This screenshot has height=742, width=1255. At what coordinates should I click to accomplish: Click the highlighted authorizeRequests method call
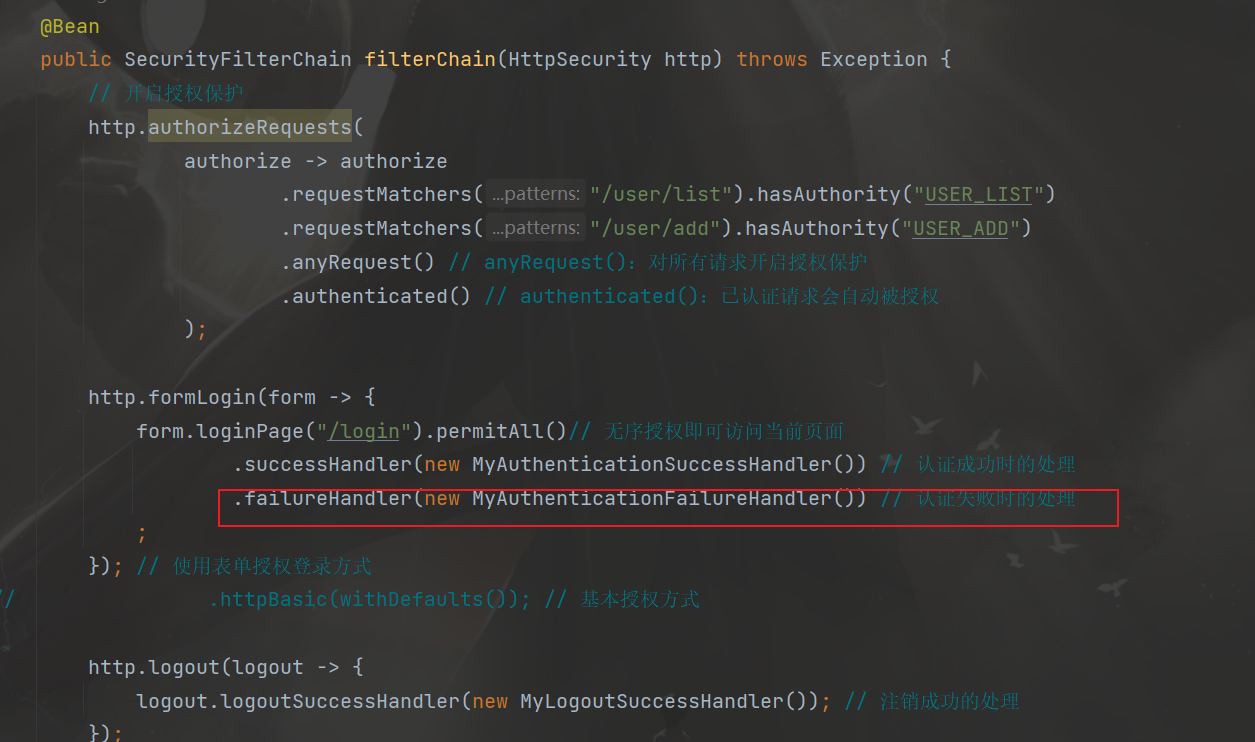pos(250,127)
